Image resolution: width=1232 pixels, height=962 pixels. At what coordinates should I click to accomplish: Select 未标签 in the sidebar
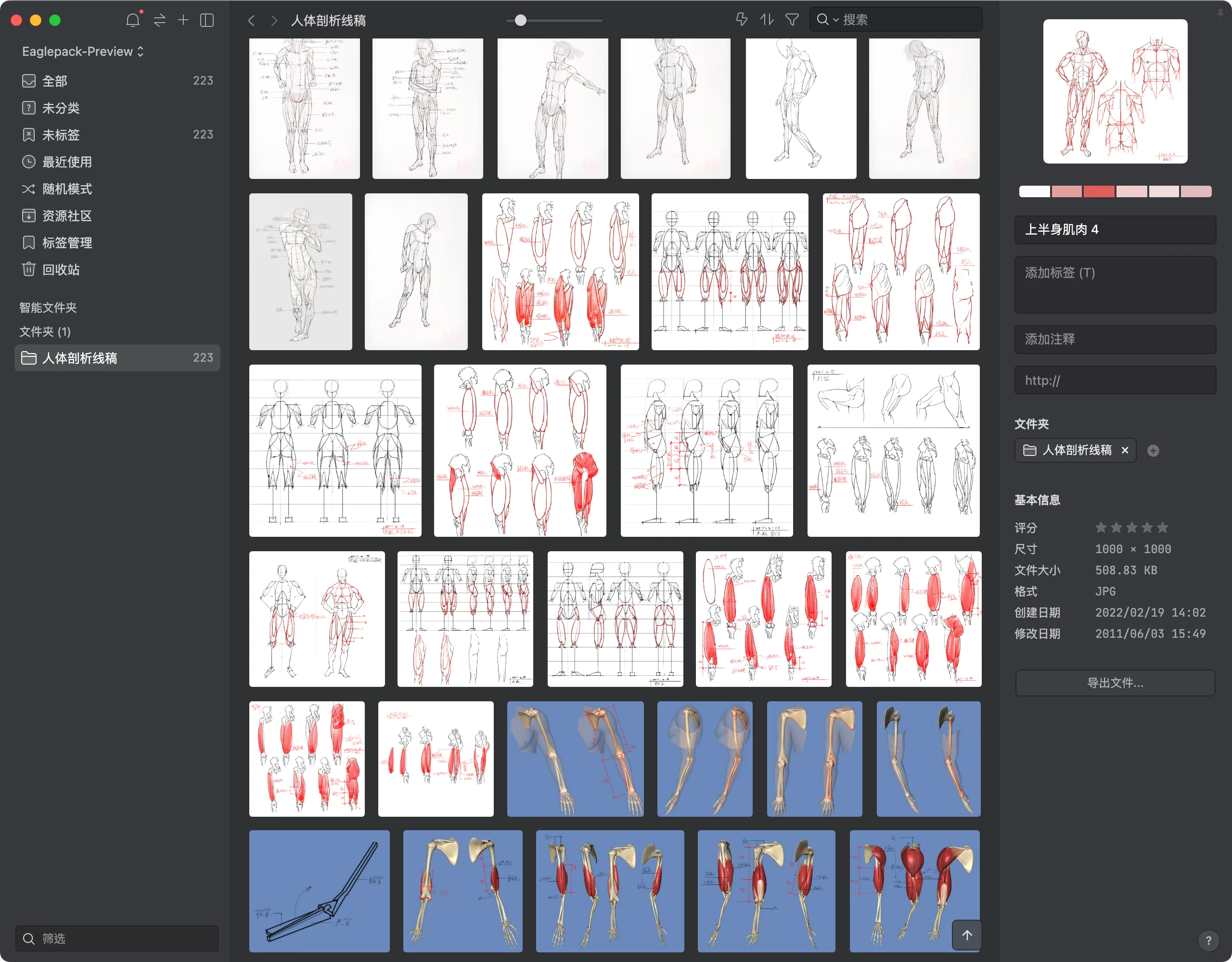click(x=117, y=135)
